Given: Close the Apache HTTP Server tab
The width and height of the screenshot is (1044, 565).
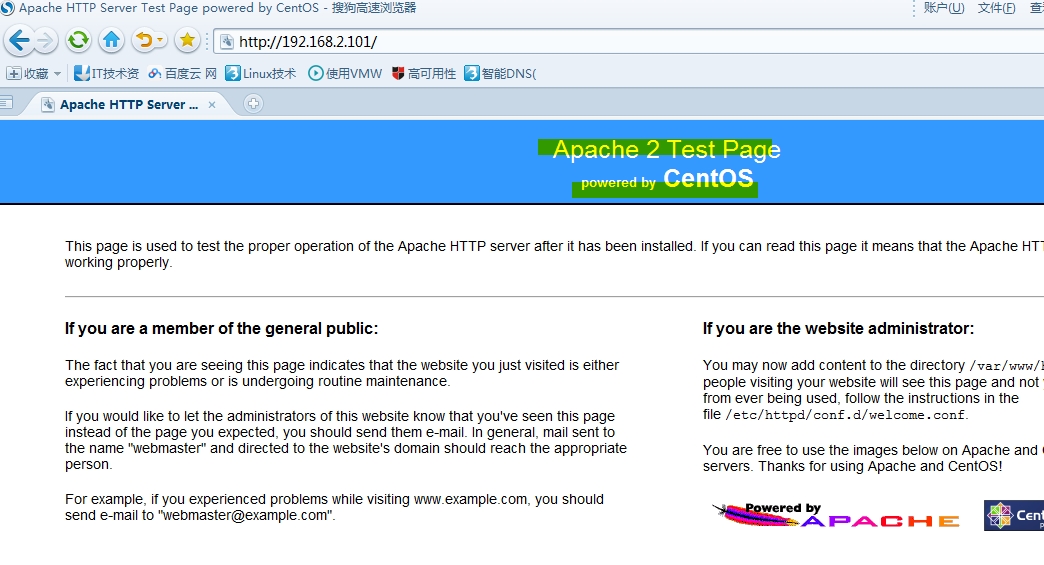Looking at the screenshot, I should pos(212,104).
